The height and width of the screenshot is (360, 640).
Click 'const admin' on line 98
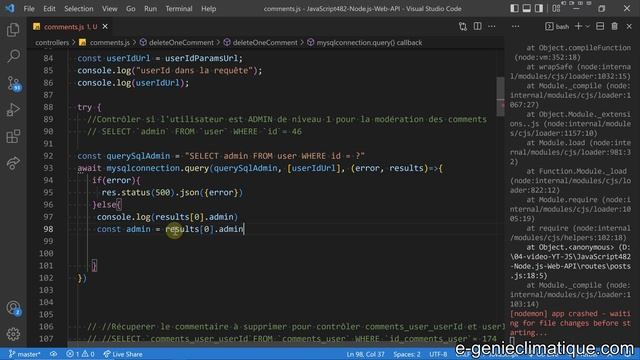pos(124,229)
